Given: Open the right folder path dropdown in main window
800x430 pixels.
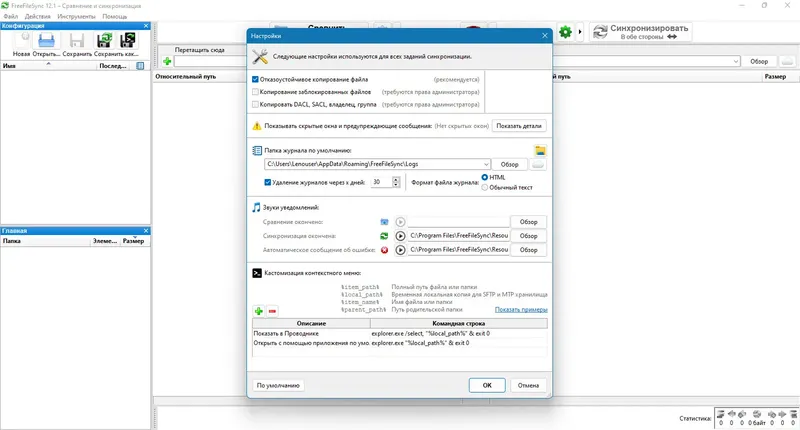Looking at the screenshot, I should pos(736,61).
